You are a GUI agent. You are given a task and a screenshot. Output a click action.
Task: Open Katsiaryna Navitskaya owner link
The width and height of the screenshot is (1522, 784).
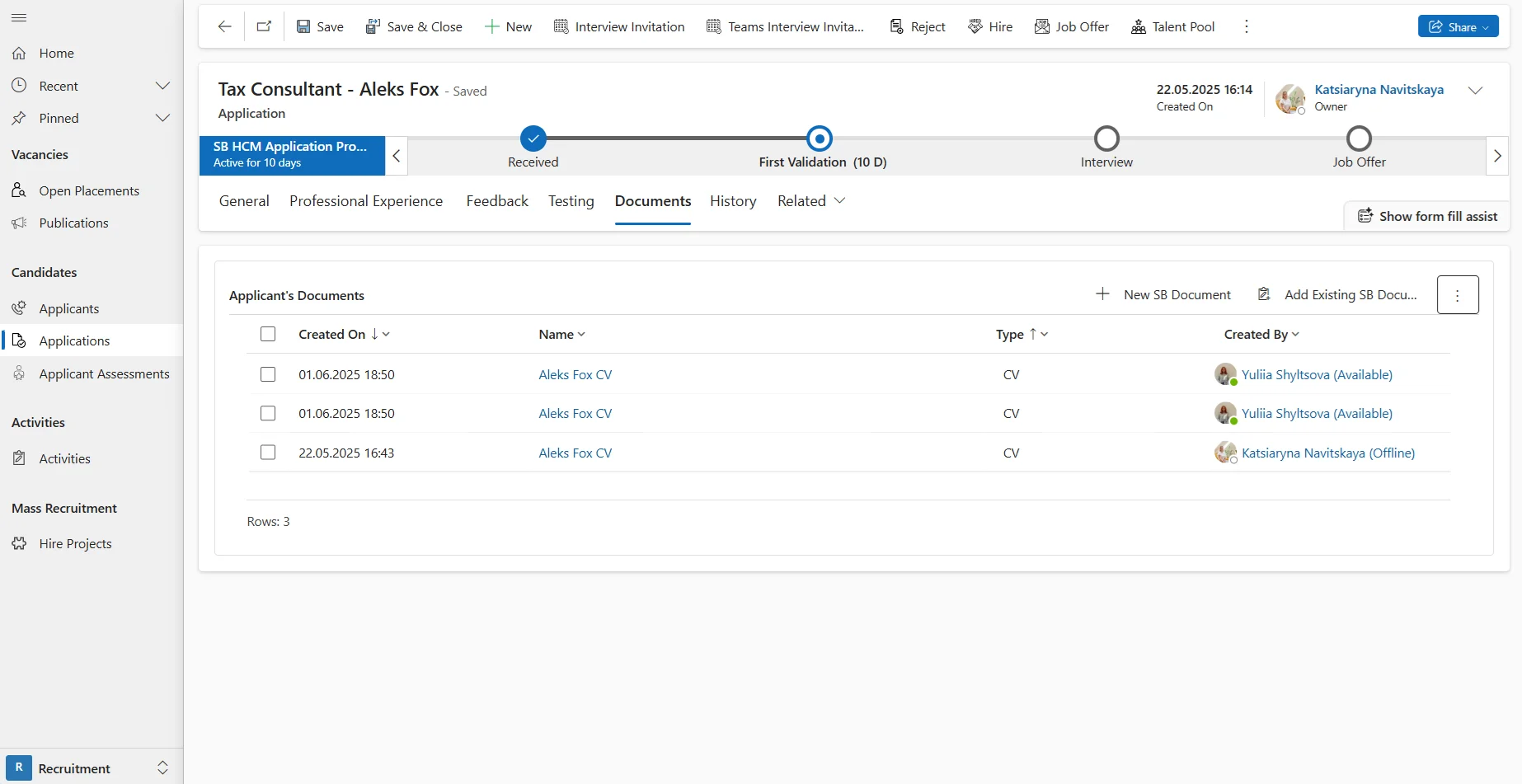[1379, 89]
